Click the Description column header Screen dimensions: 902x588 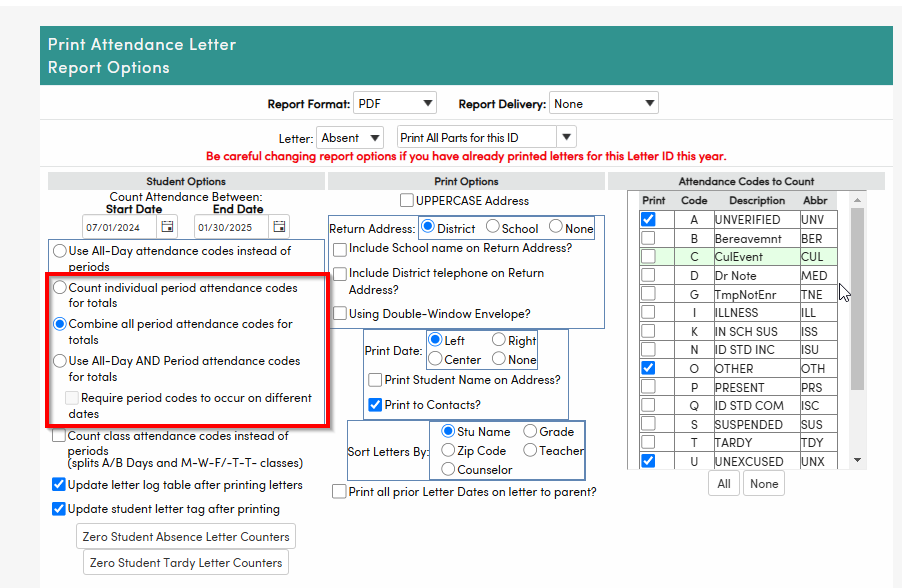pyautogui.click(x=756, y=200)
